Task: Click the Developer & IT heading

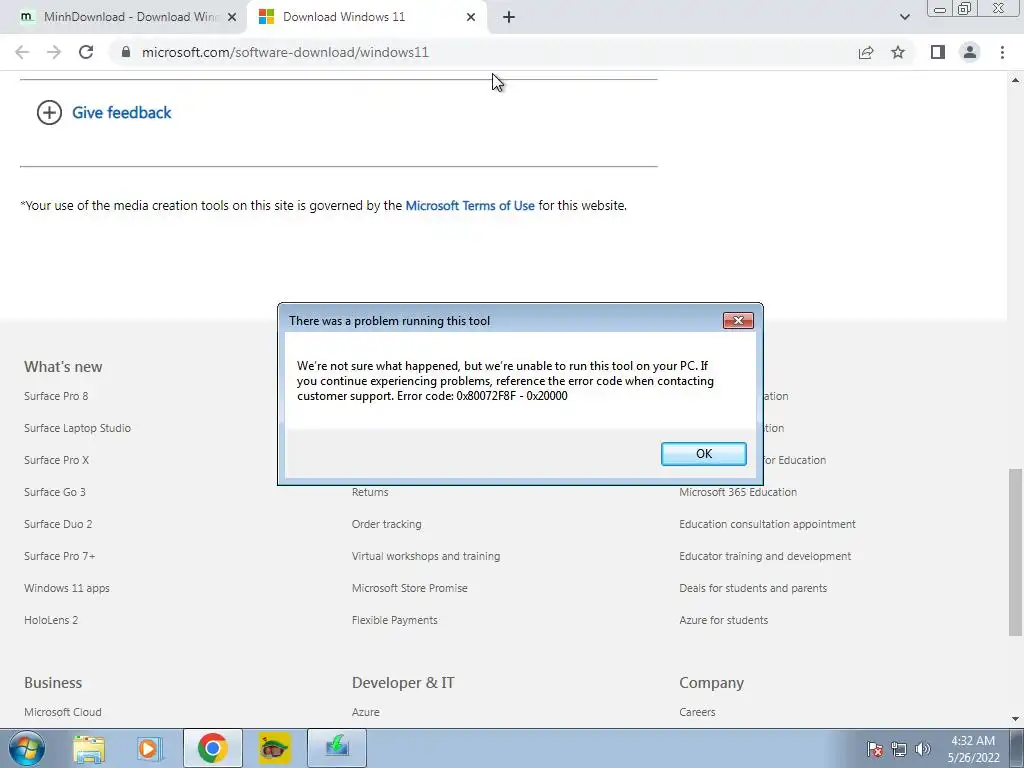Action: click(403, 682)
